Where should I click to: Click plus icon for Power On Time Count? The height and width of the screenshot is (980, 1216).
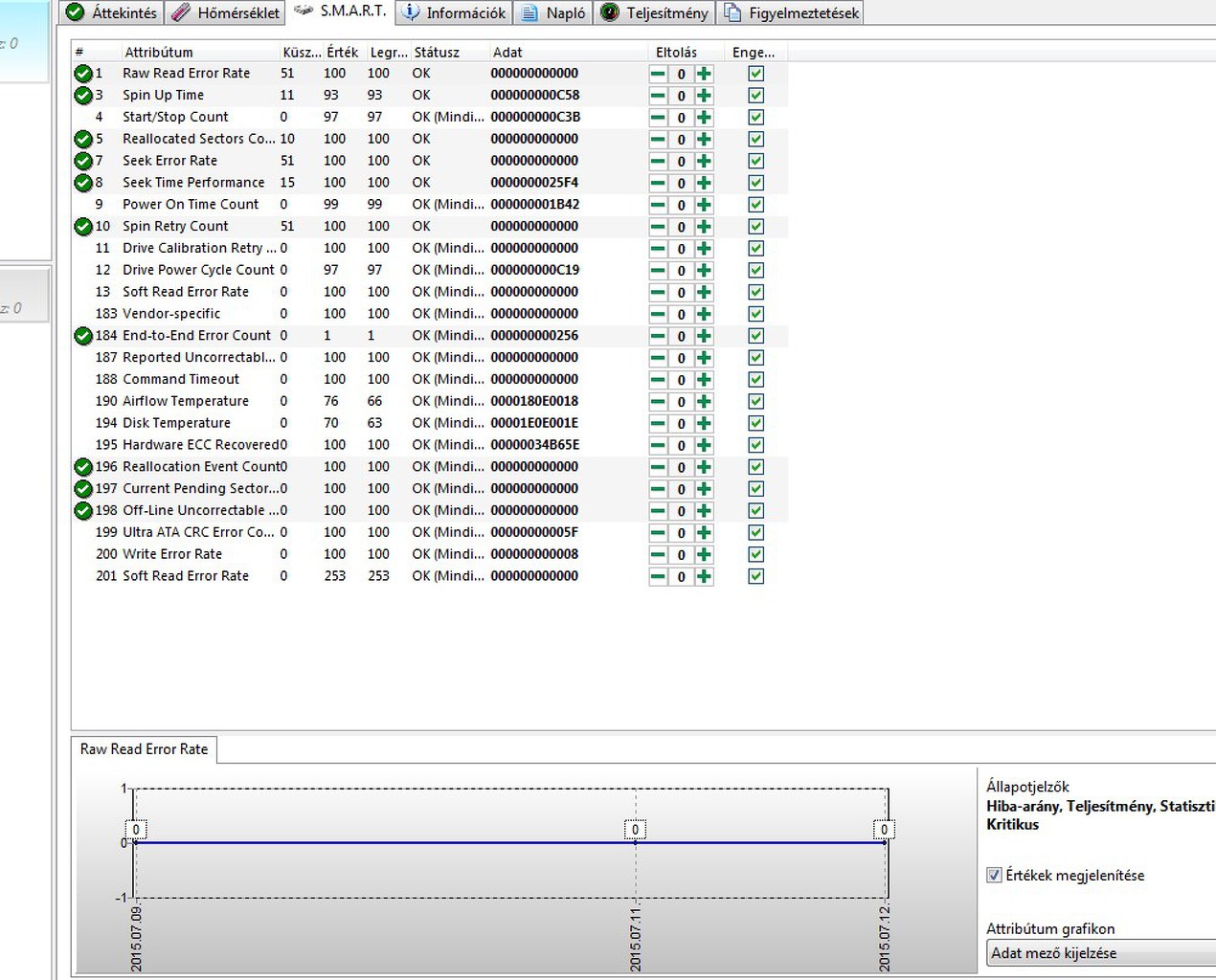(704, 205)
